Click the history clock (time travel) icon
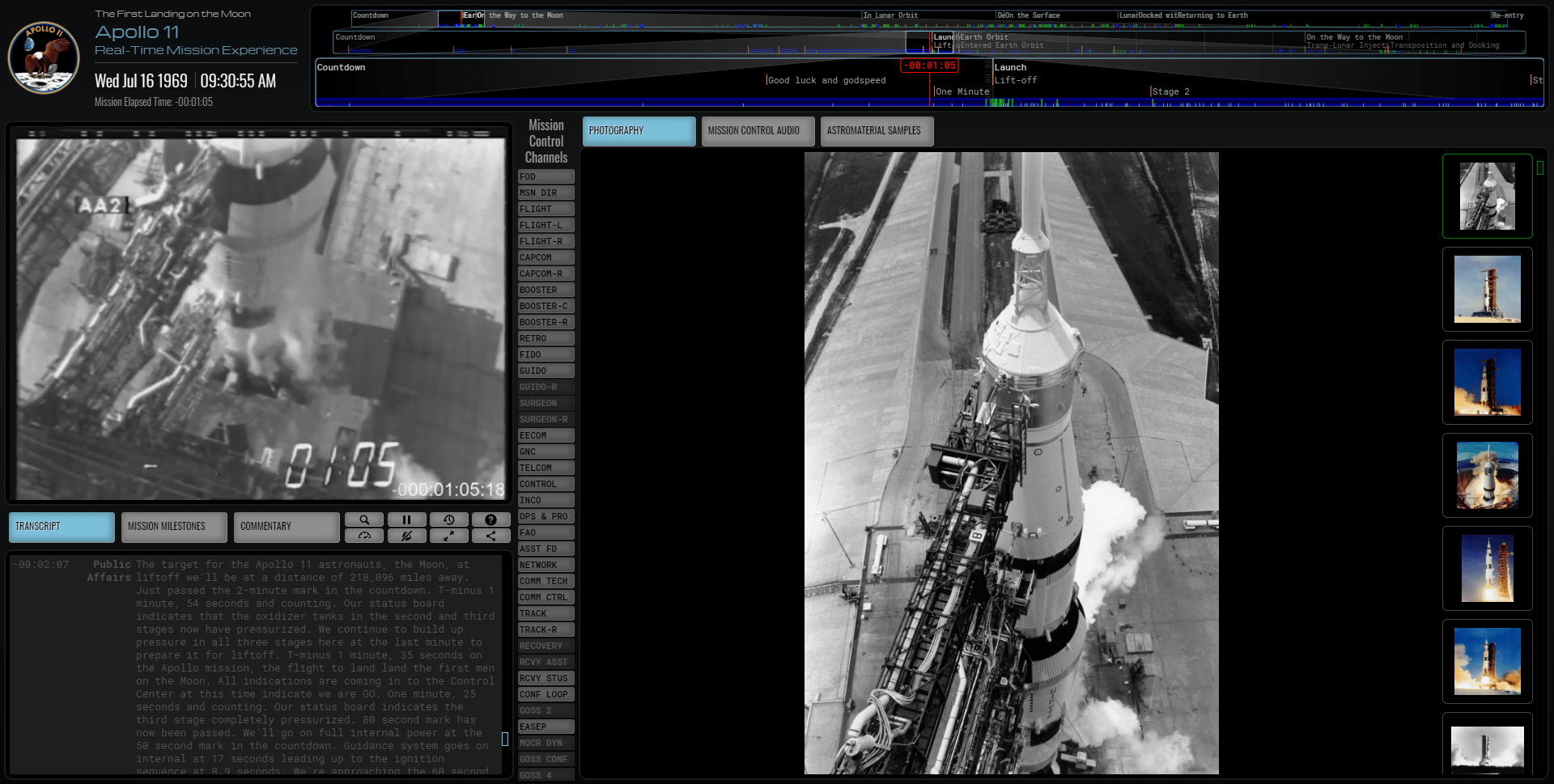 pos(448,519)
